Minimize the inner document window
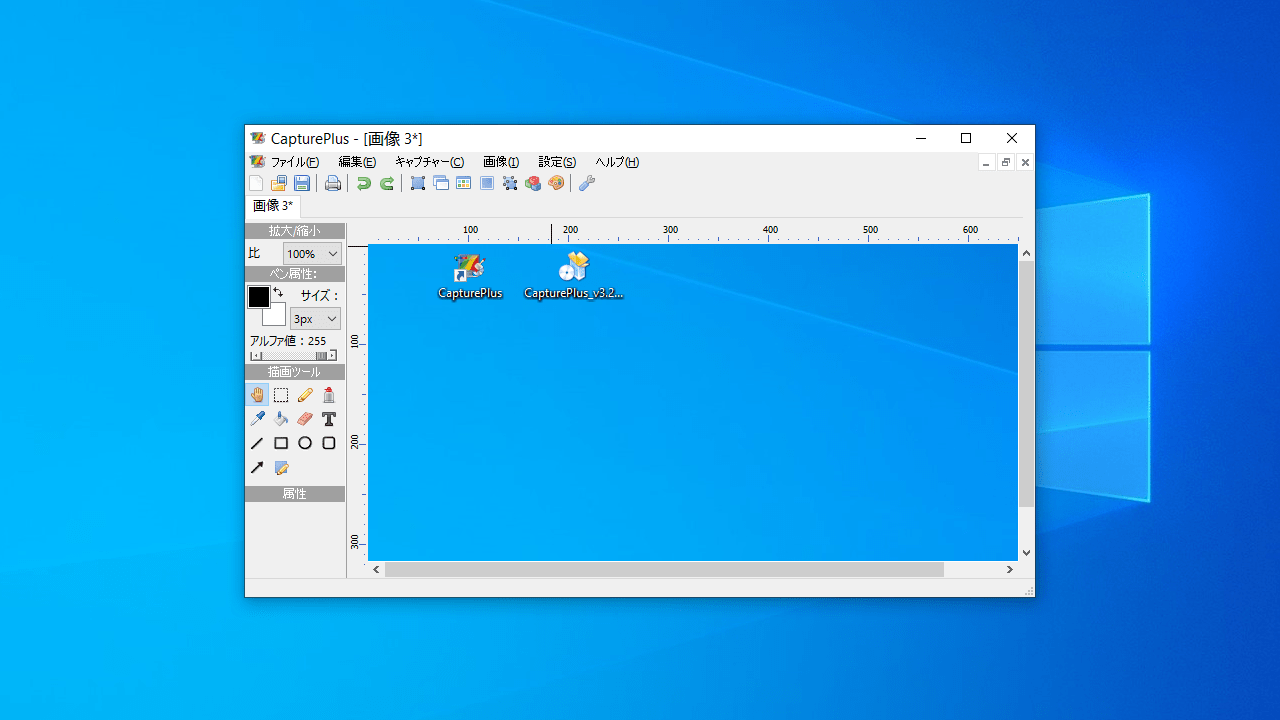Image resolution: width=1280 pixels, height=720 pixels. coord(987,162)
